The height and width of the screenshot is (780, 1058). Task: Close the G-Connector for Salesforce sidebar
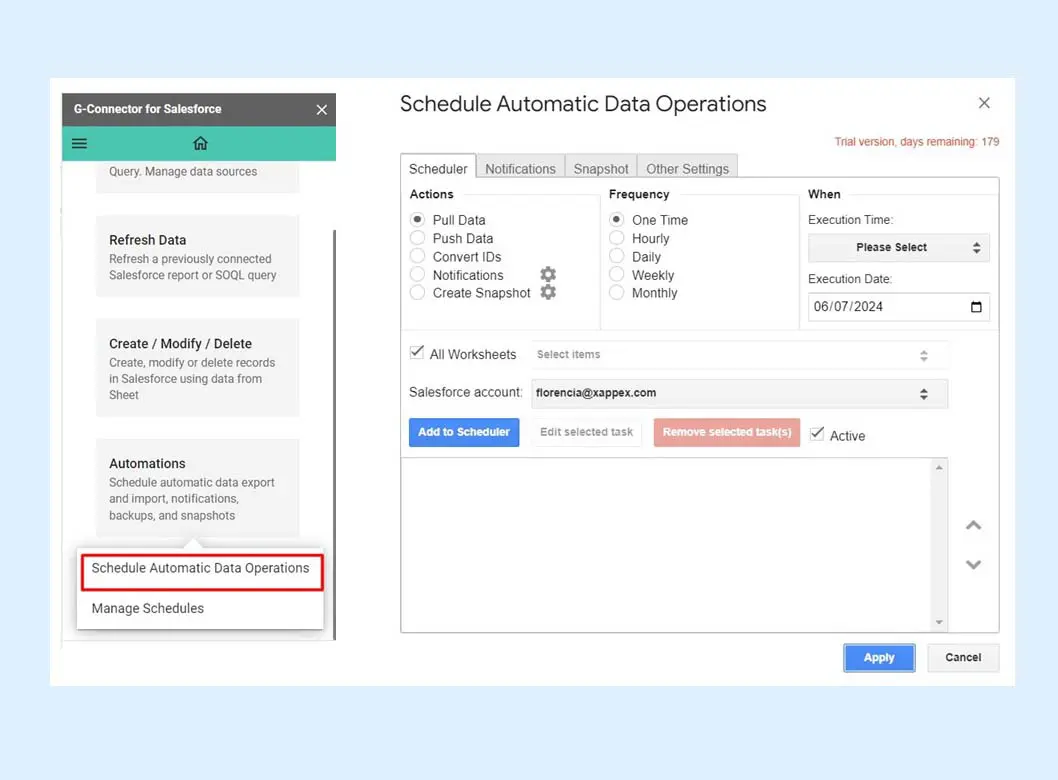tap(321, 110)
